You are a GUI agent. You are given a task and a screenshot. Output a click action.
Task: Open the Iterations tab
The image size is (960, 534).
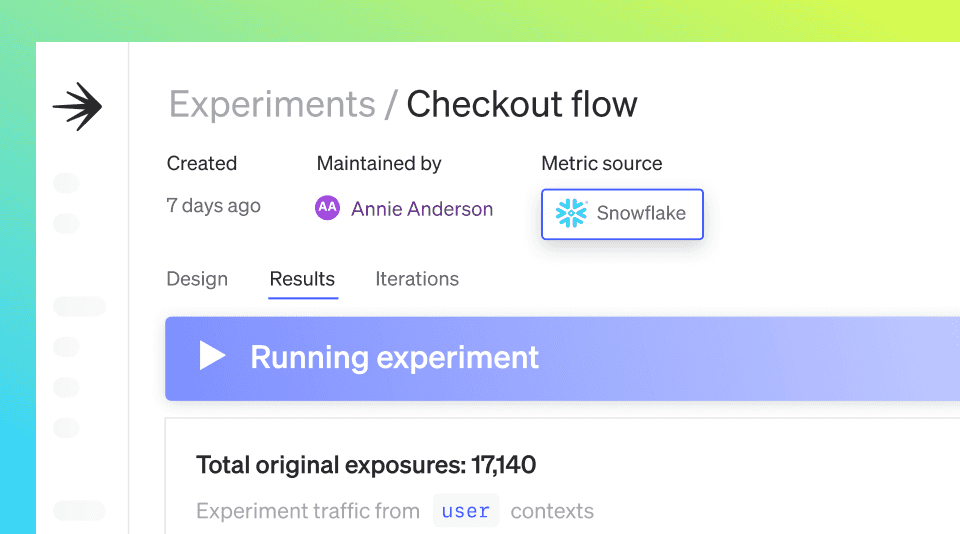(417, 279)
